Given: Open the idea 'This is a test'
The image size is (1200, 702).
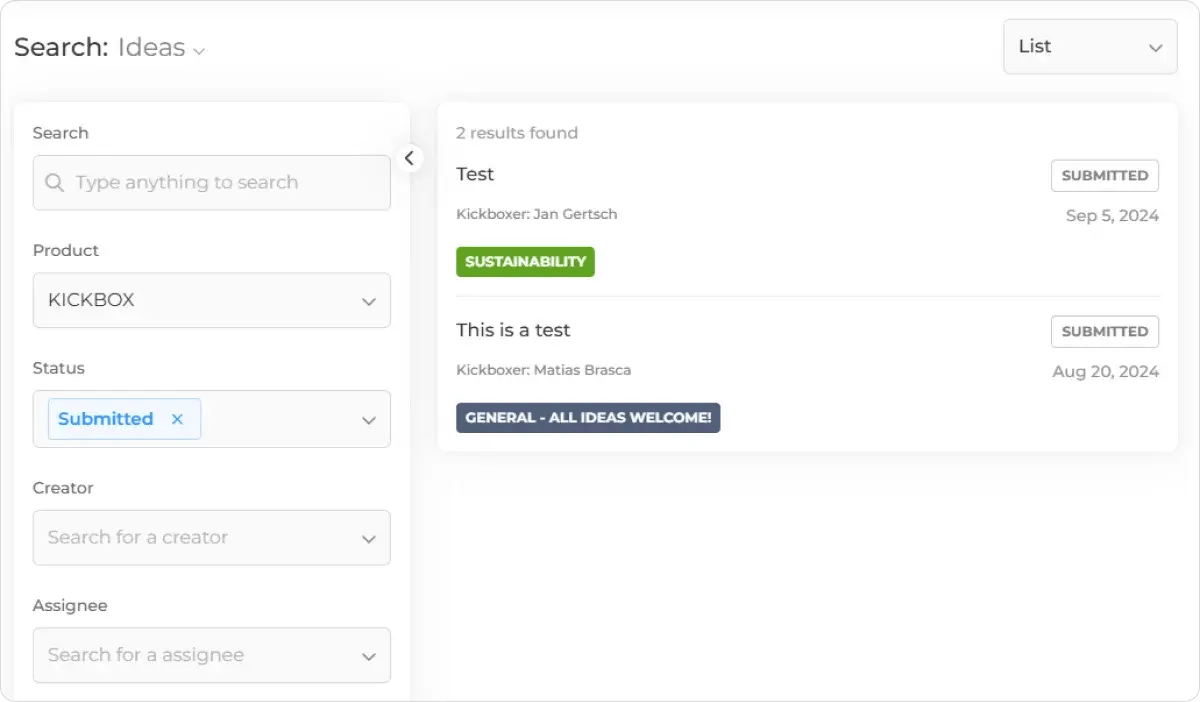Looking at the screenshot, I should pos(513,330).
